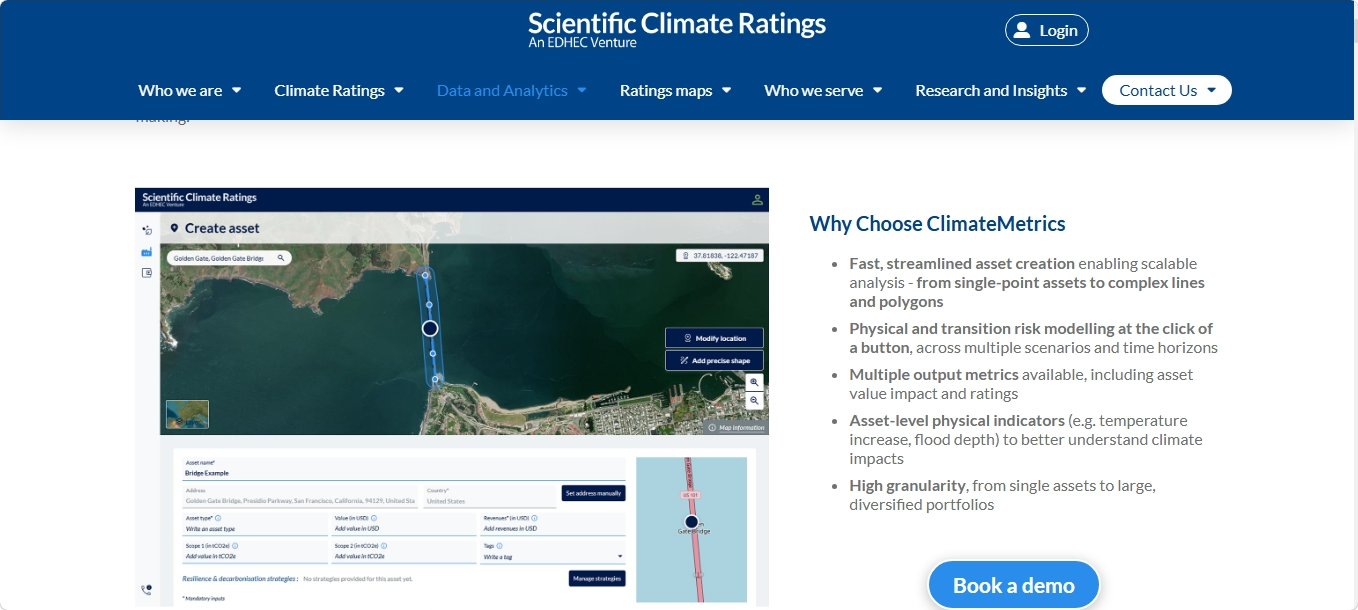This screenshot has height=610, width=1358.
Task: Click the Revenues (in USD) input field
Action: coord(553,525)
